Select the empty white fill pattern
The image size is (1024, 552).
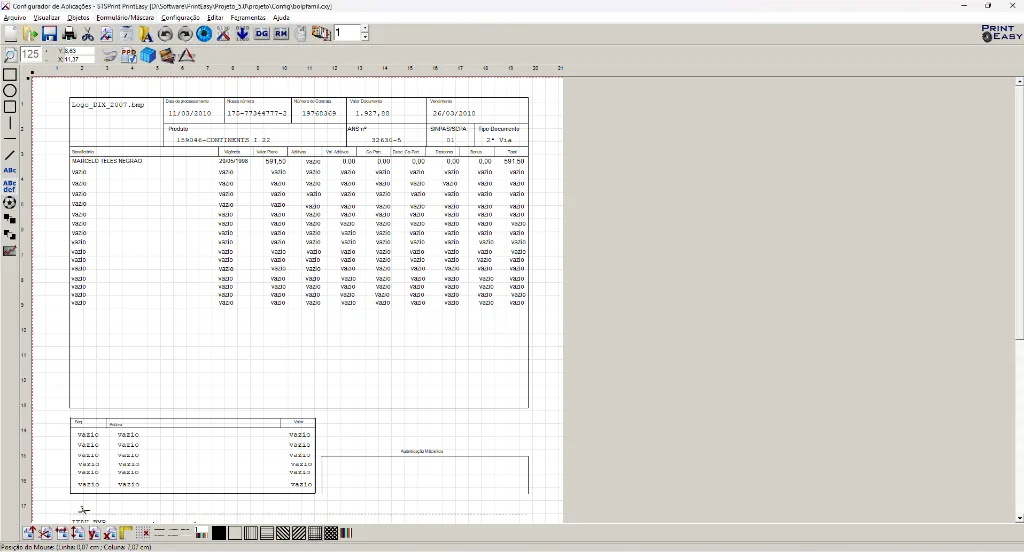pos(235,533)
